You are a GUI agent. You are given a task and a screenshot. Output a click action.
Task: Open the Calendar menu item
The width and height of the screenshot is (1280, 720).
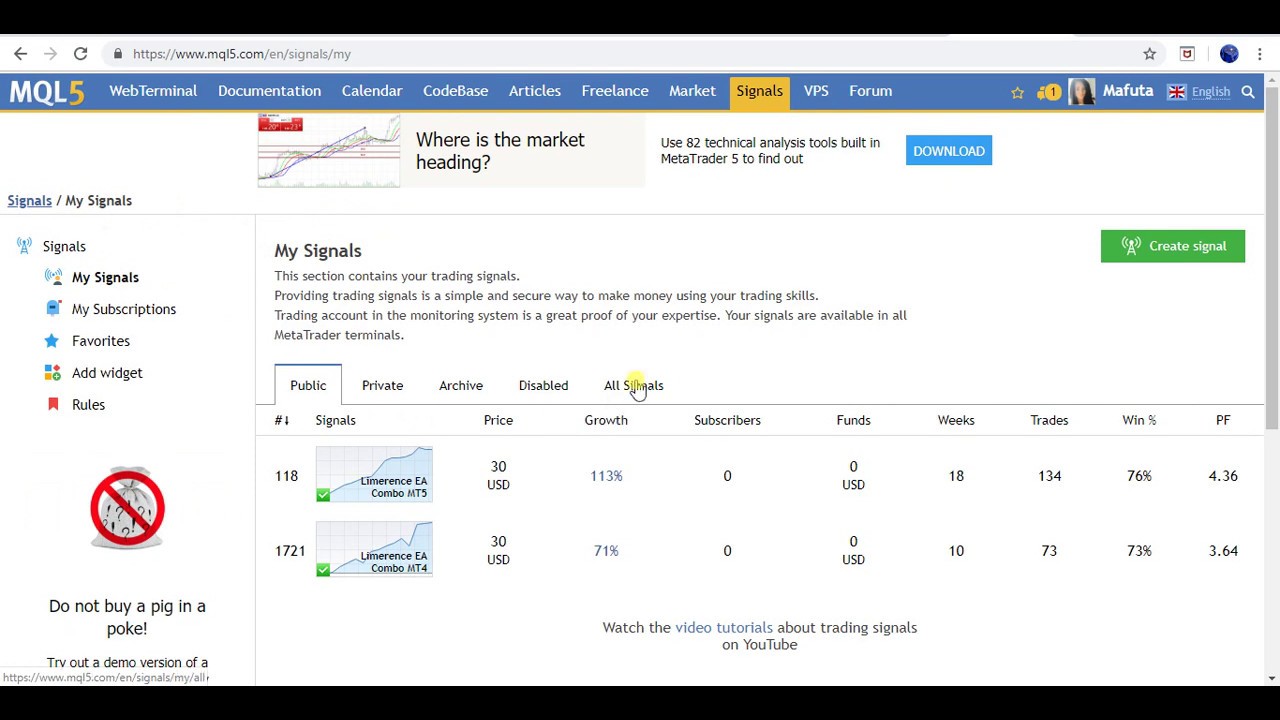tap(372, 91)
